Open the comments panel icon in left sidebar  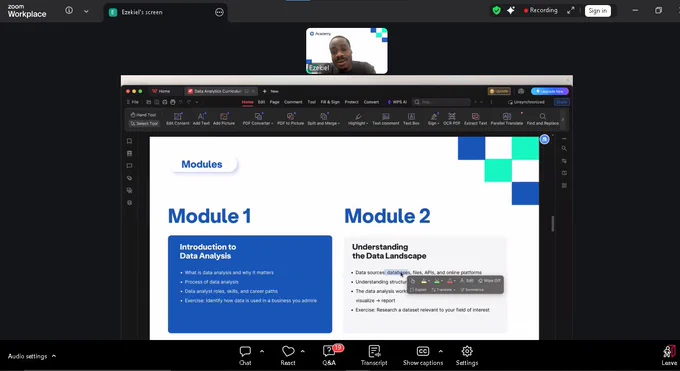tap(129, 166)
